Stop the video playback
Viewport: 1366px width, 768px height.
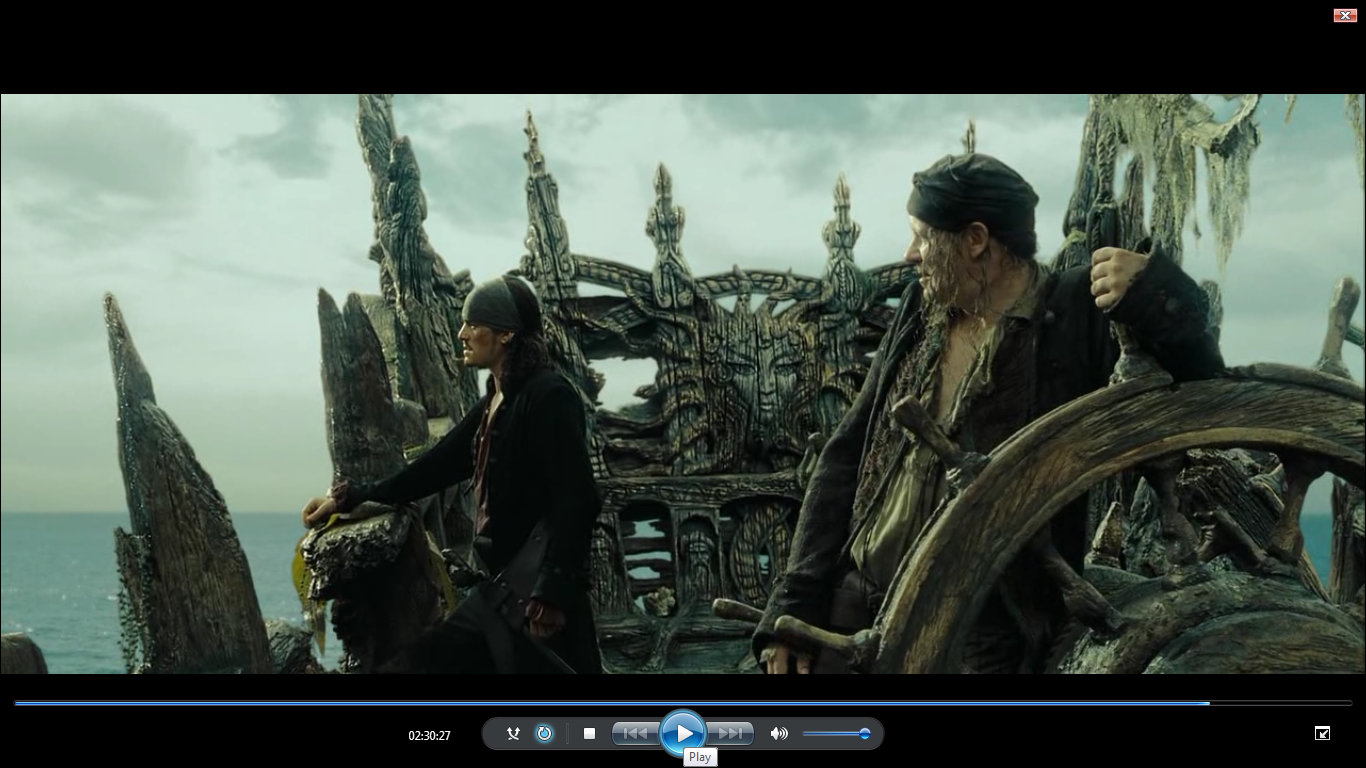pos(589,734)
